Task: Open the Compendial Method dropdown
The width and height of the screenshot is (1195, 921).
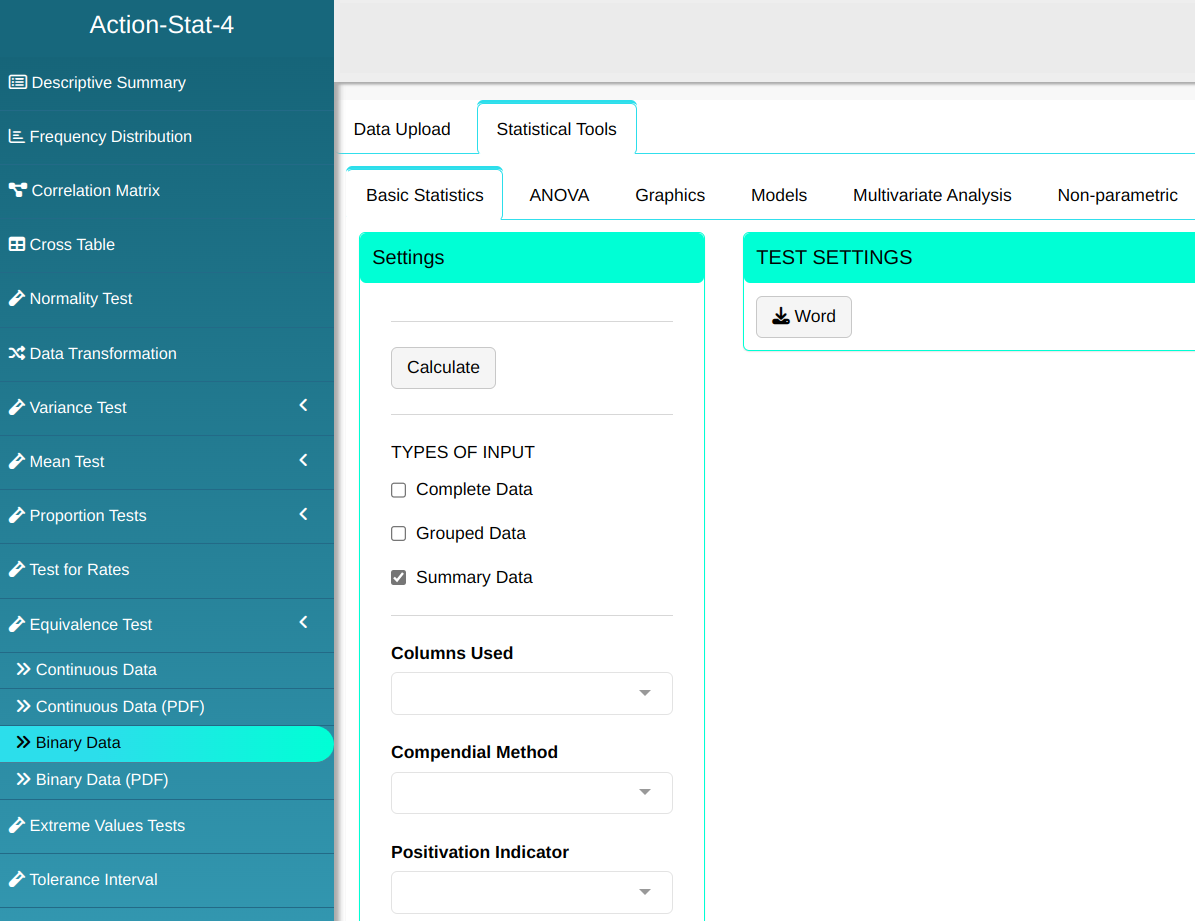Action: [531, 793]
